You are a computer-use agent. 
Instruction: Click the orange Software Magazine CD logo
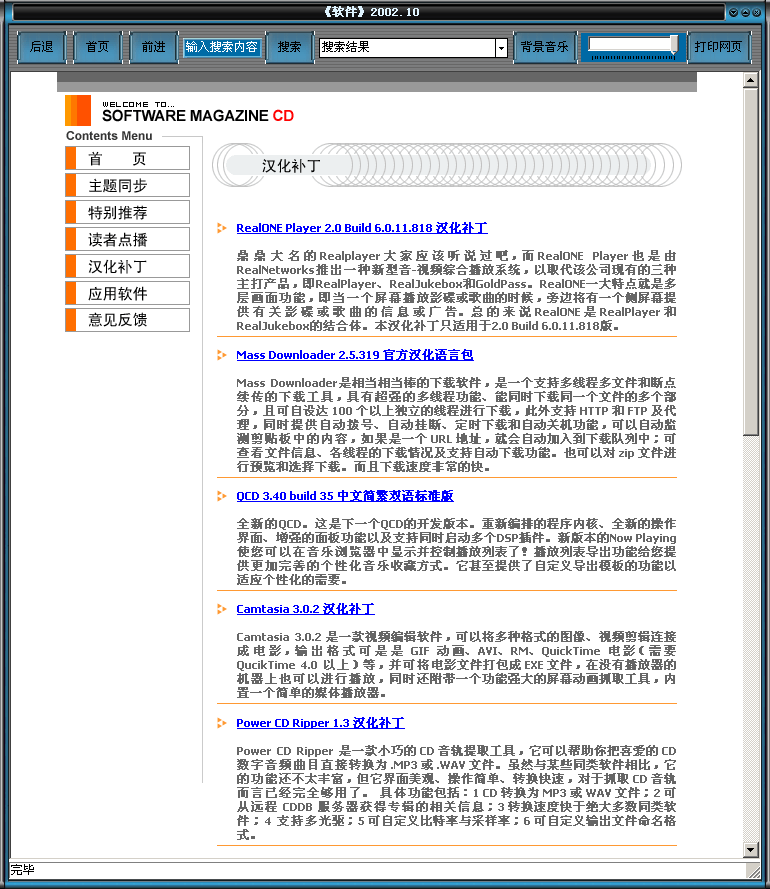coord(78,111)
